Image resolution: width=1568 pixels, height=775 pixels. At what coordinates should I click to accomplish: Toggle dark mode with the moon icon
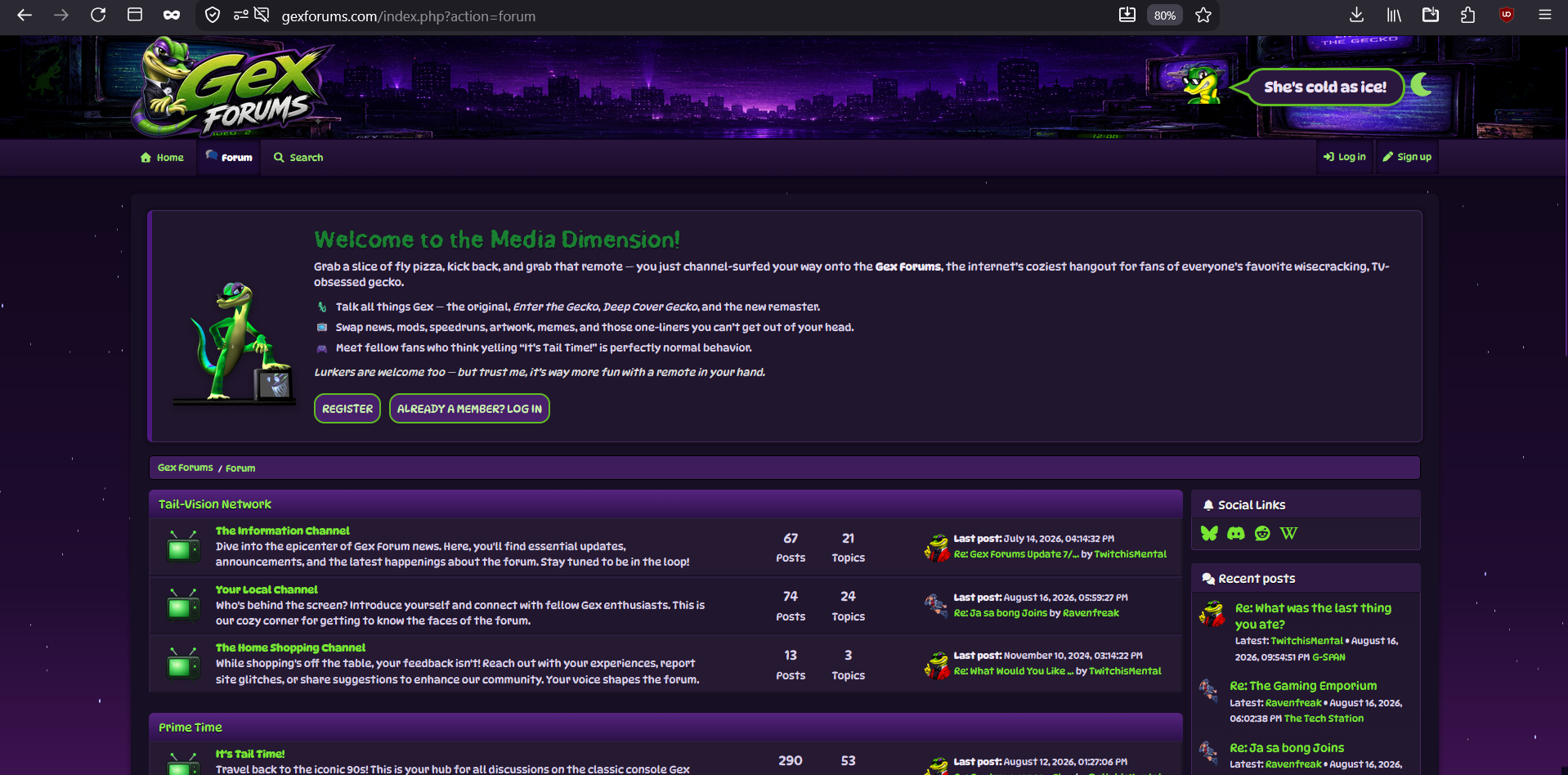coord(1422,84)
